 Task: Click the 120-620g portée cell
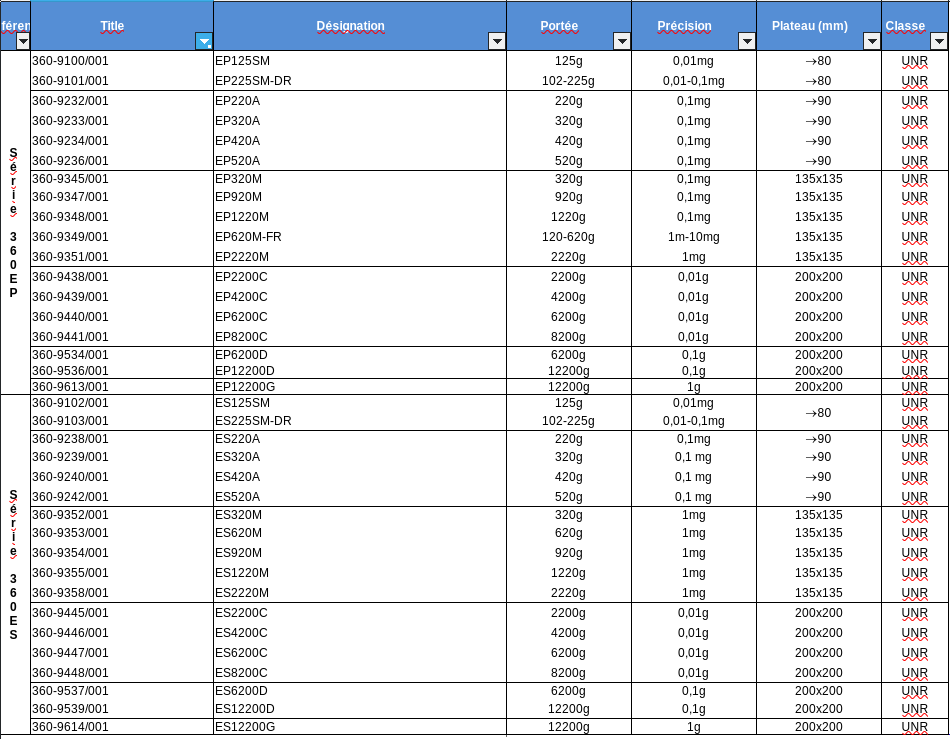tap(568, 237)
